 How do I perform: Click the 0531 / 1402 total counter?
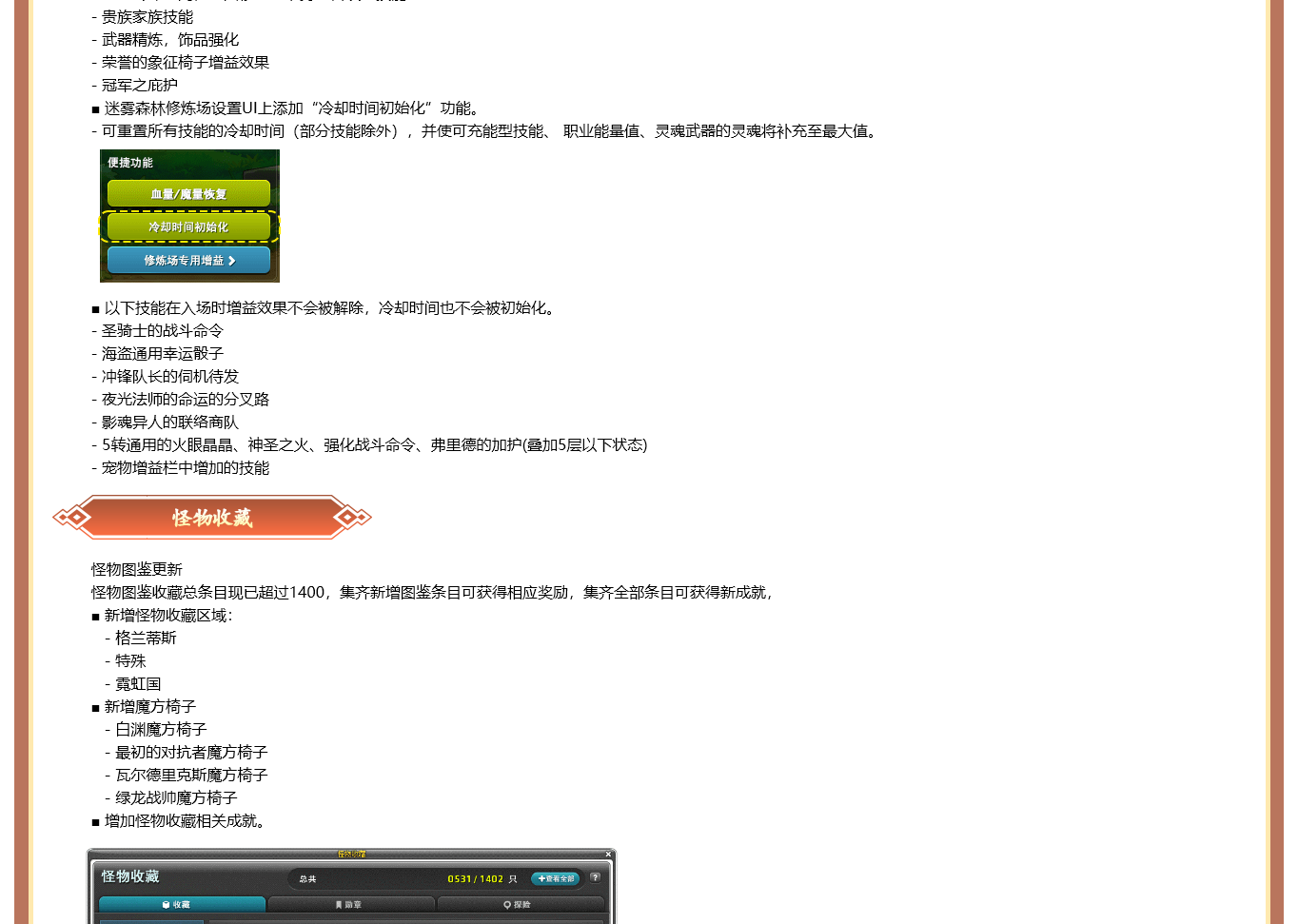click(x=475, y=879)
